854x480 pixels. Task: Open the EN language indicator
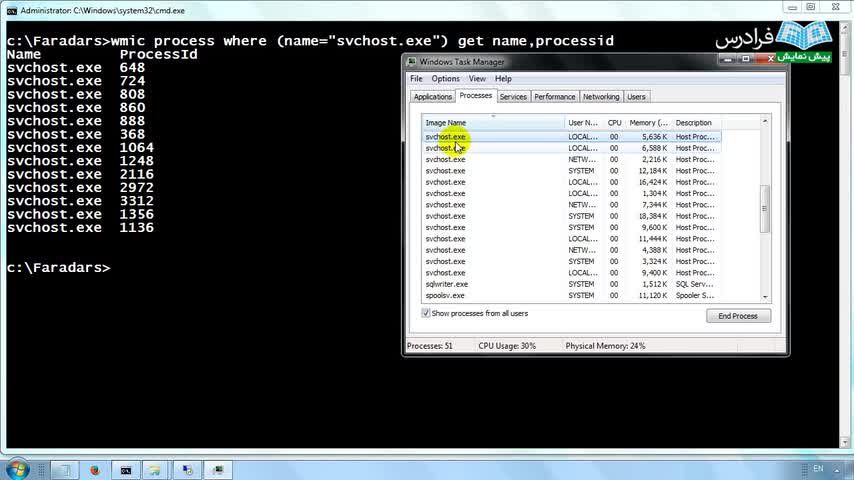[818, 469]
